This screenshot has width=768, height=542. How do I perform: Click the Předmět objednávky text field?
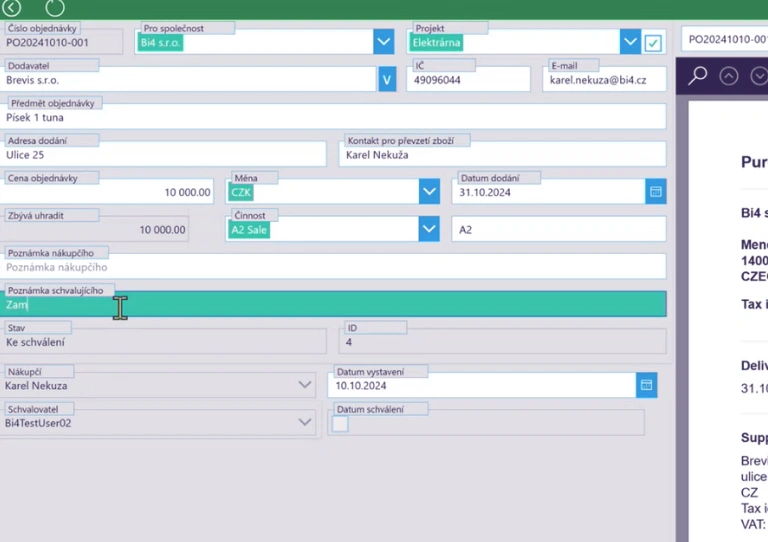coord(335,118)
